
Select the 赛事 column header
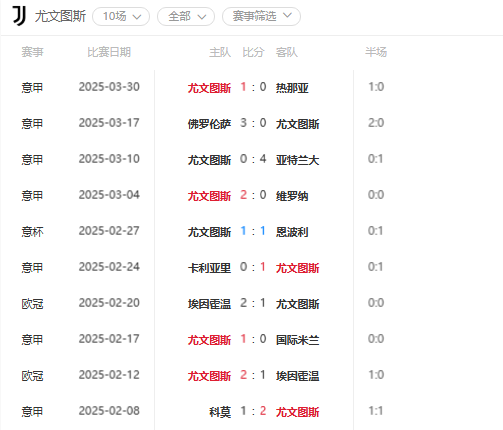pyautogui.click(x=32, y=52)
